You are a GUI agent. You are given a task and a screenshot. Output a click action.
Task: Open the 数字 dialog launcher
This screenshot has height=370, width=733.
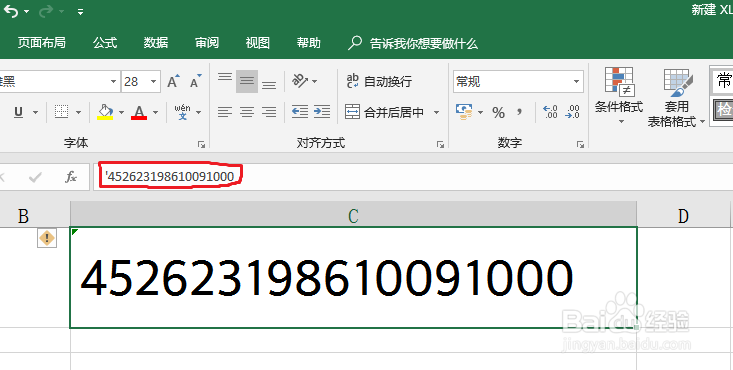[580, 145]
